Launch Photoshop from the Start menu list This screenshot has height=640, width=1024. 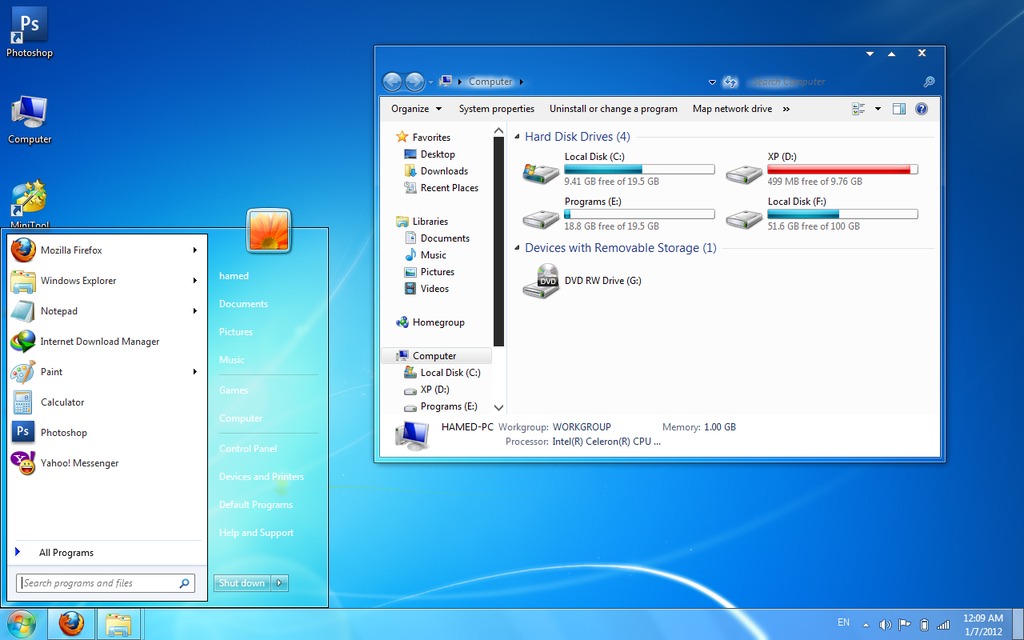(104, 432)
